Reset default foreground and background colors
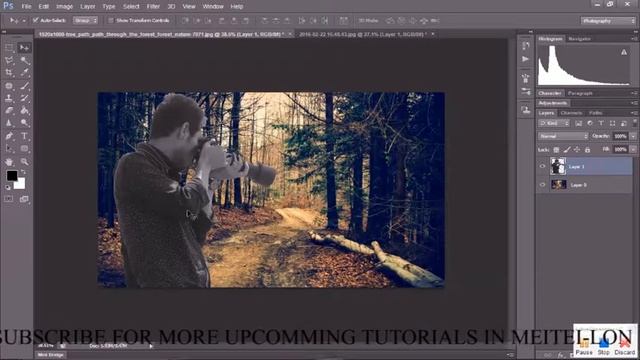The image size is (640, 360). (x=8, y=187)
